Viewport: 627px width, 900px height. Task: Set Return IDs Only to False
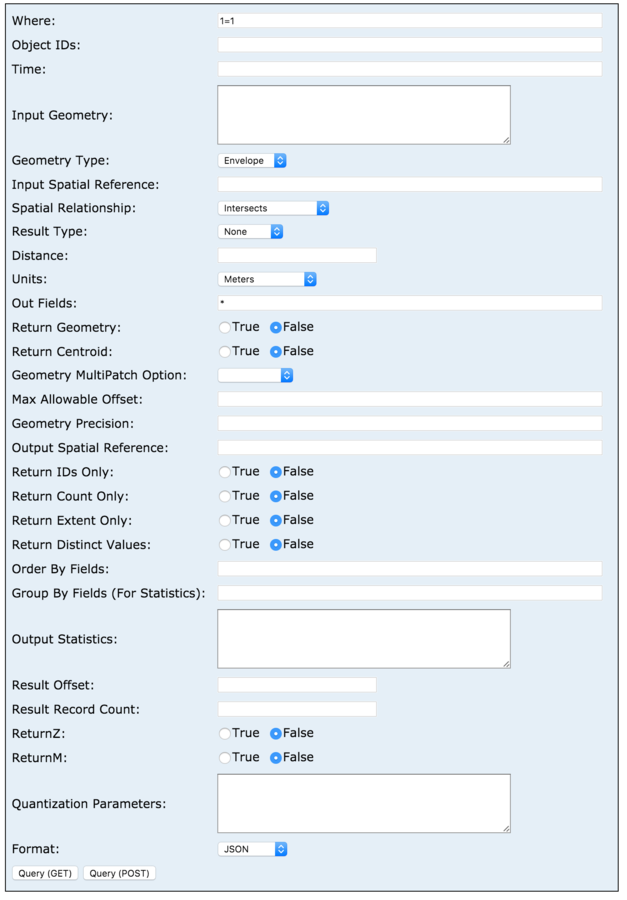coord(276,472)
